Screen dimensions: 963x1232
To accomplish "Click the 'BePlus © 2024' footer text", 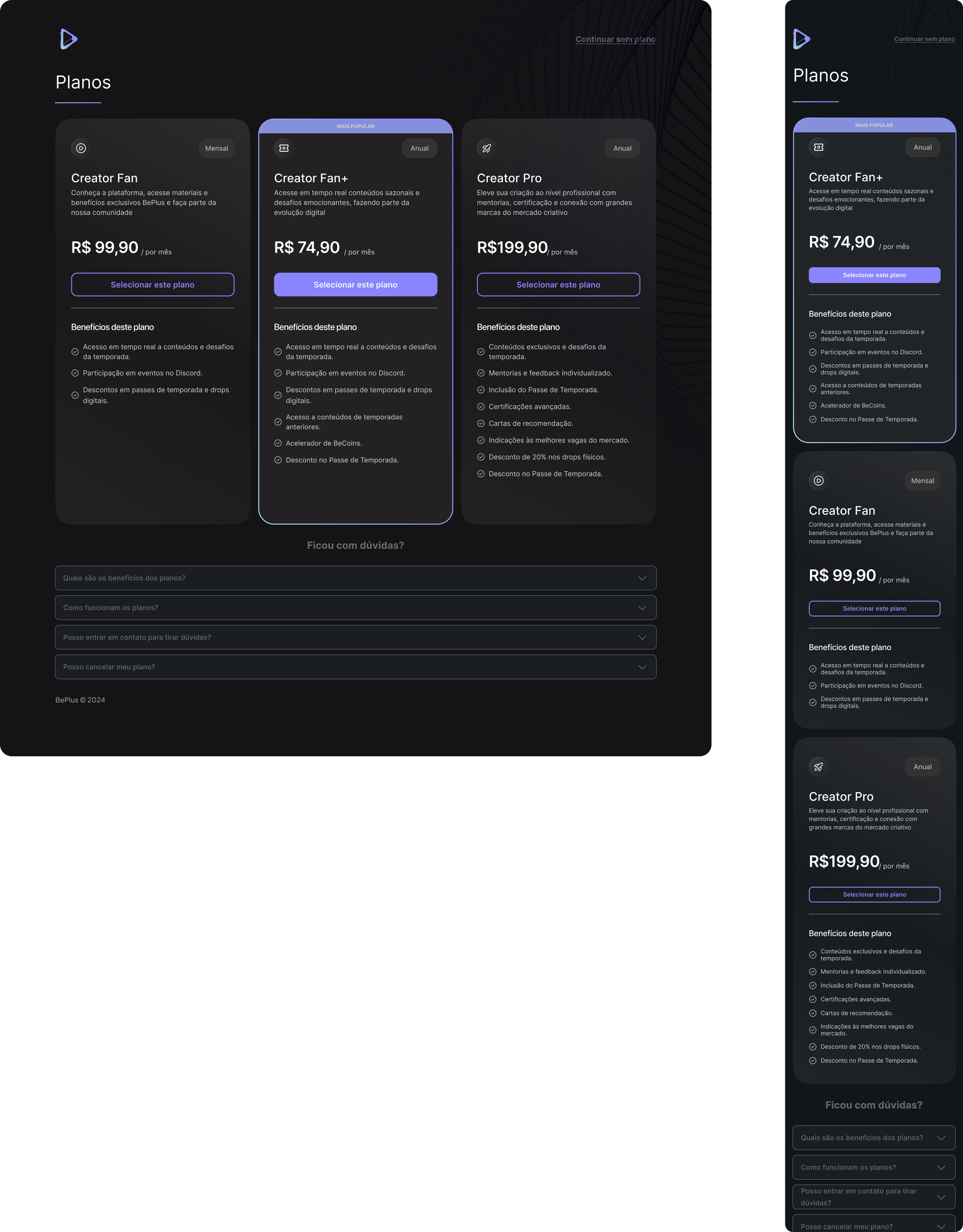I will 80,700.
